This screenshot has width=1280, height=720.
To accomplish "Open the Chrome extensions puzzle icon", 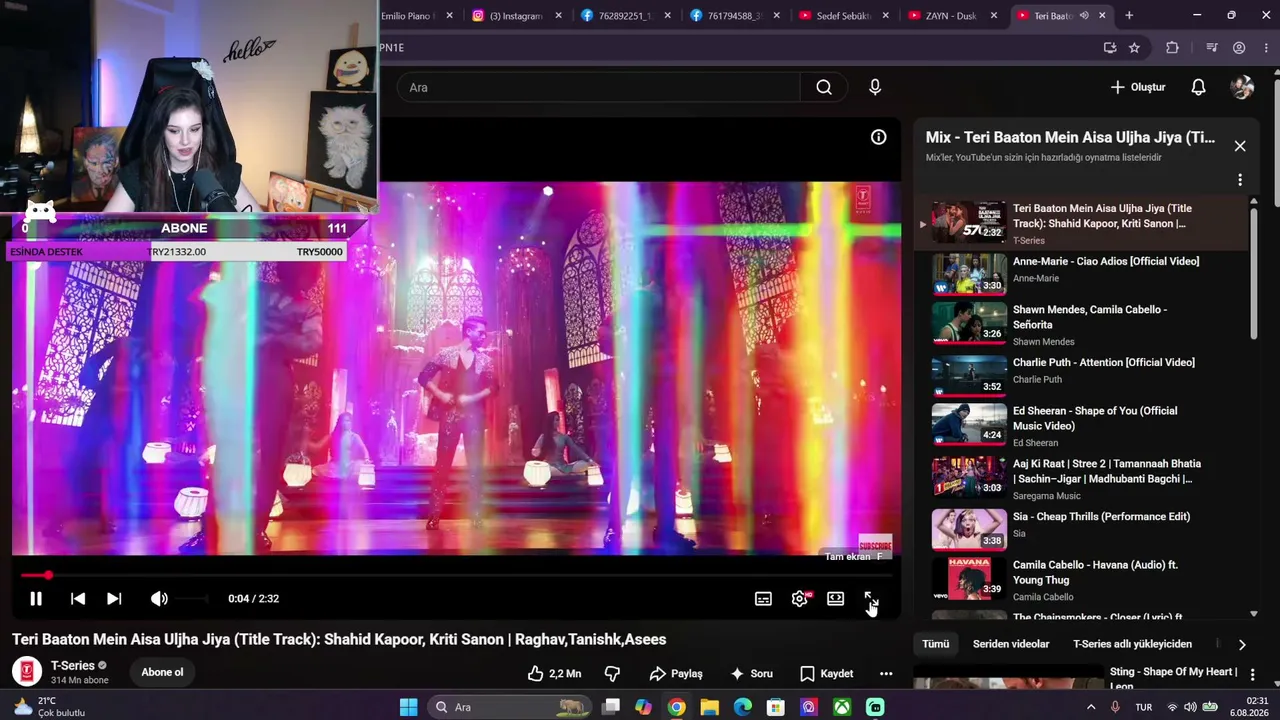I will click(x=1173, y=48).
